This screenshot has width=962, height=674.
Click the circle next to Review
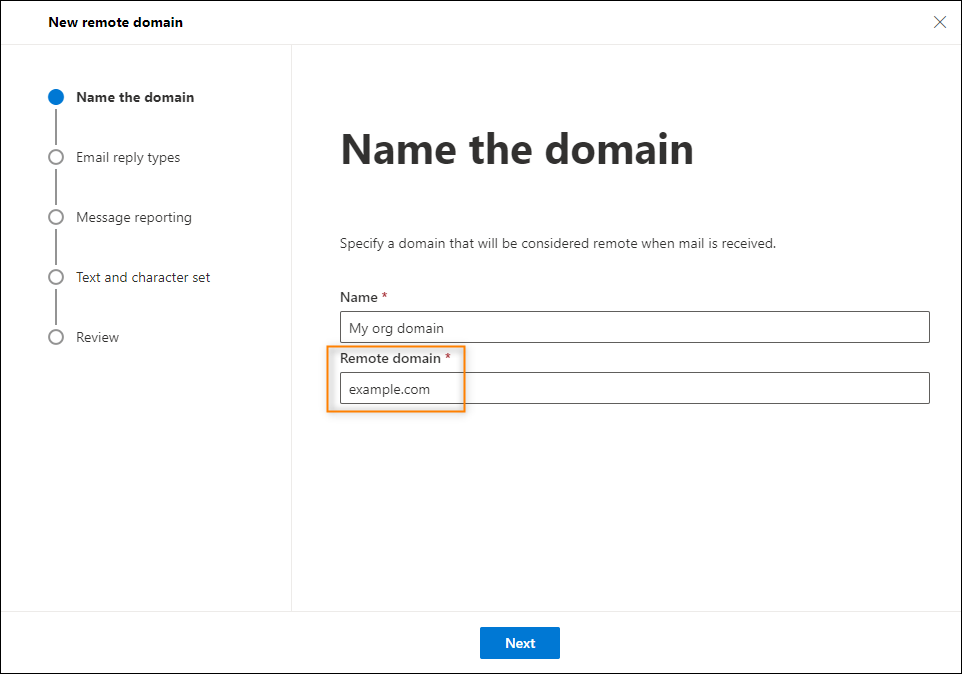click(56, 337)
